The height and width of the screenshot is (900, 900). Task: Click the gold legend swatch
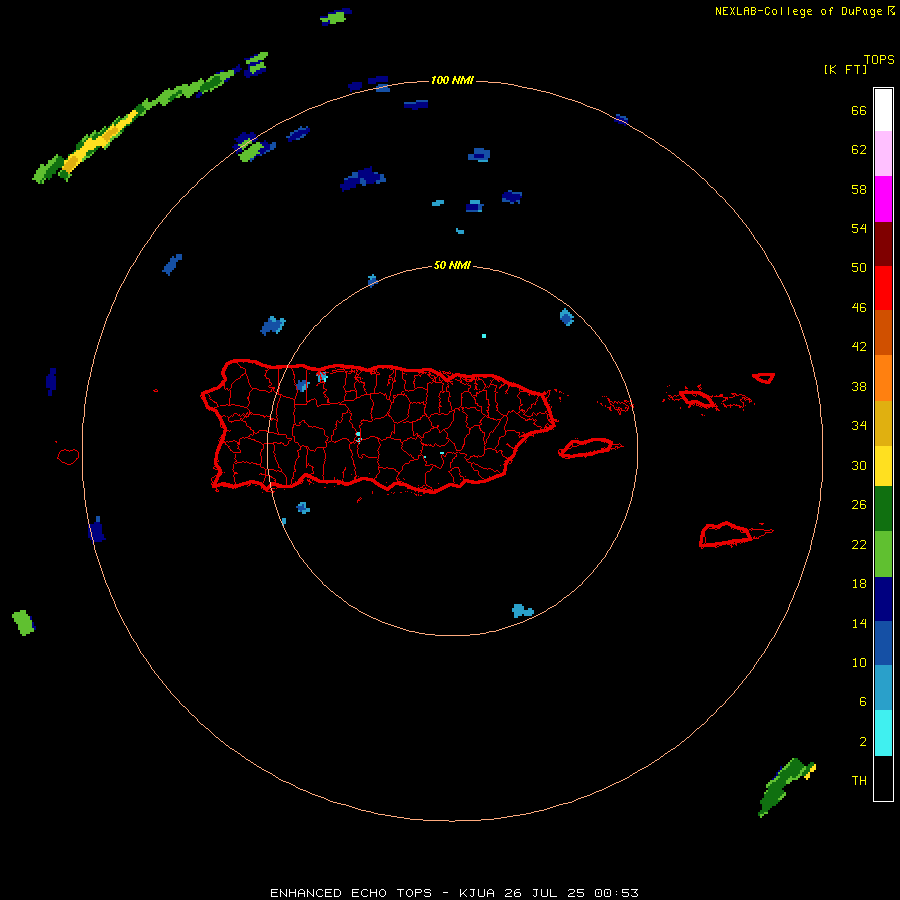point(883,423)
